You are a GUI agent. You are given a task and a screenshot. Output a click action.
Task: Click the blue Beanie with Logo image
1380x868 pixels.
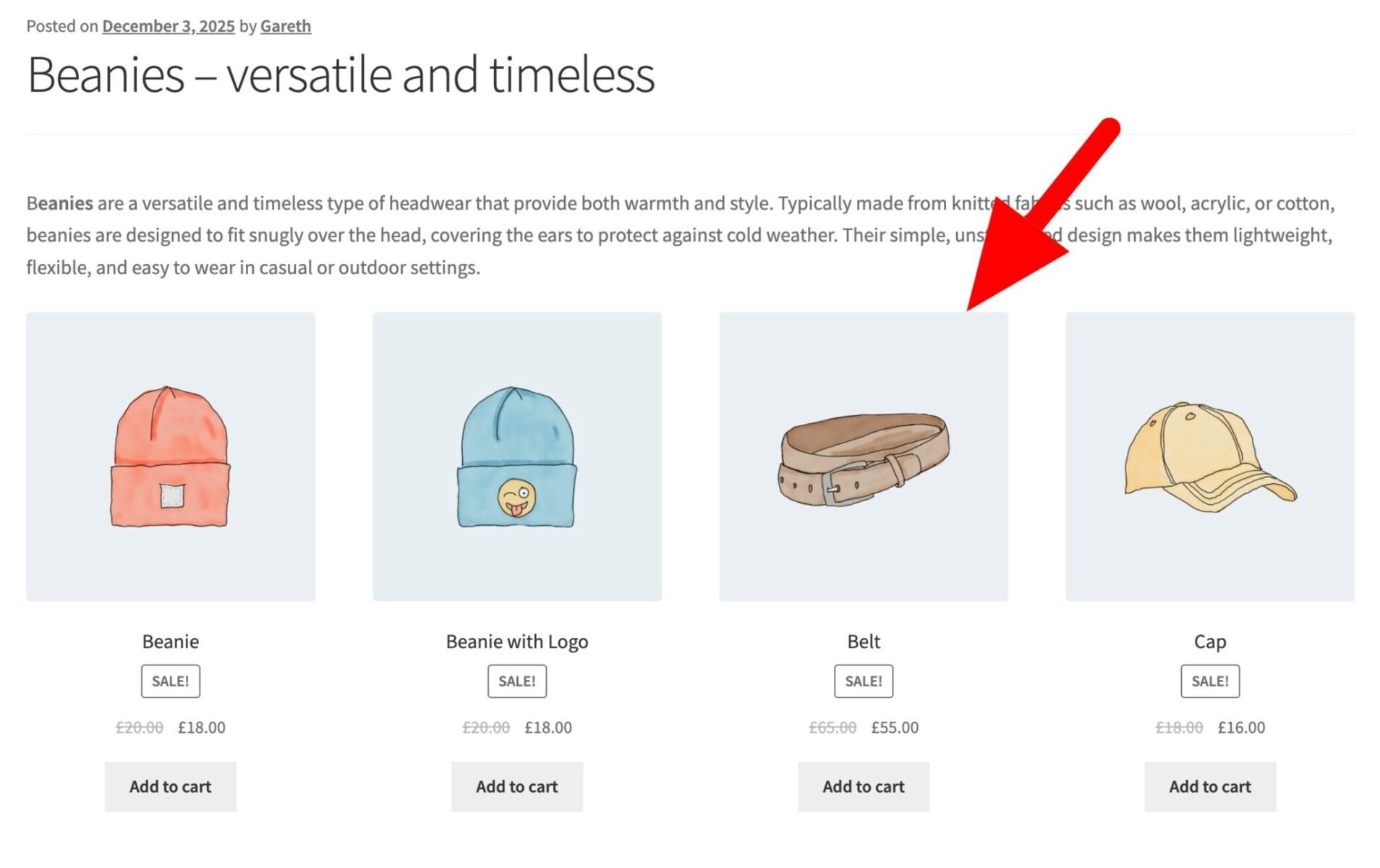[x=516, y=457]
